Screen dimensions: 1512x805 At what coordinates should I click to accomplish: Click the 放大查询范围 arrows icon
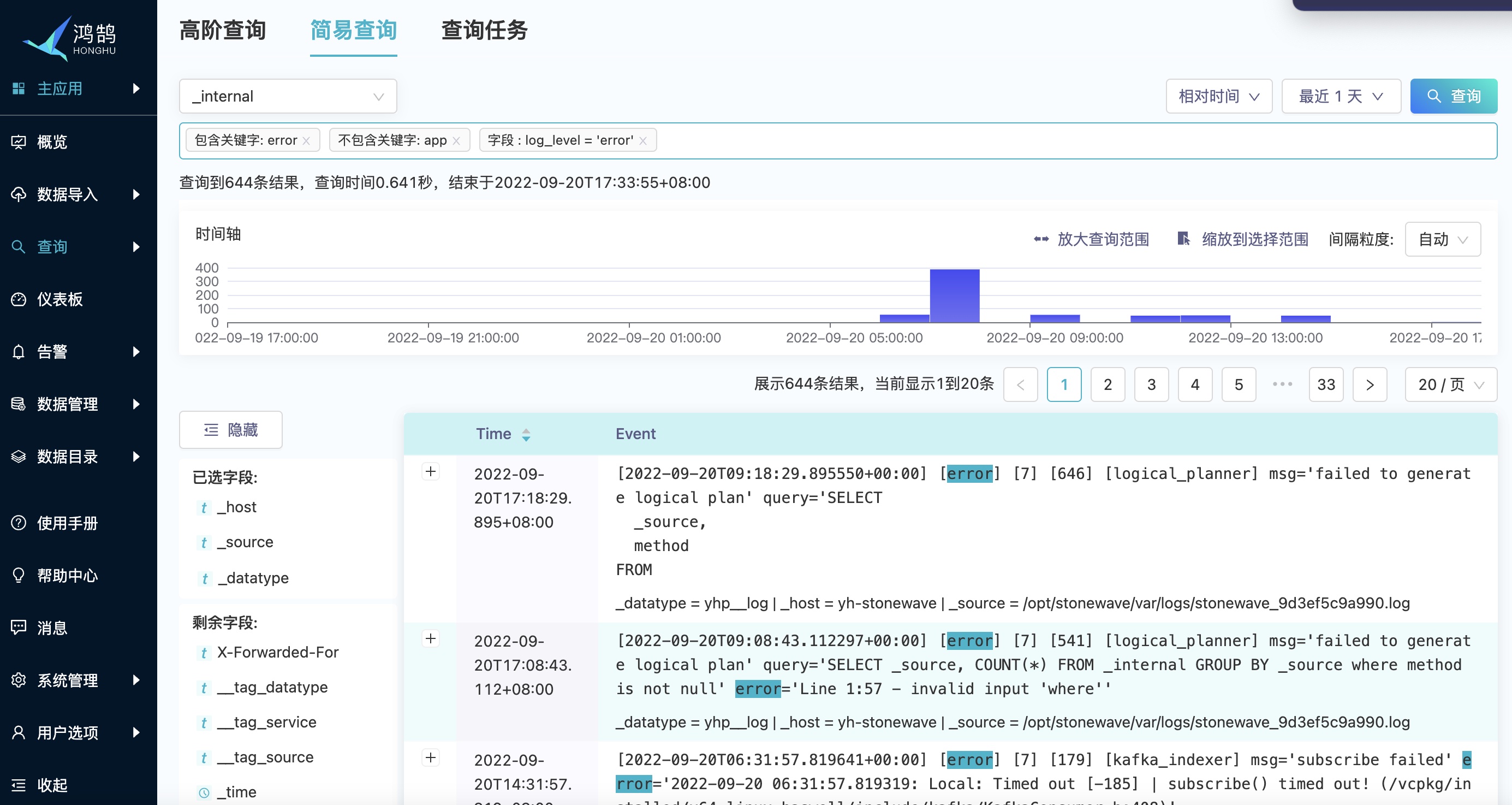pyautogui.click(x=1041, y=239)
